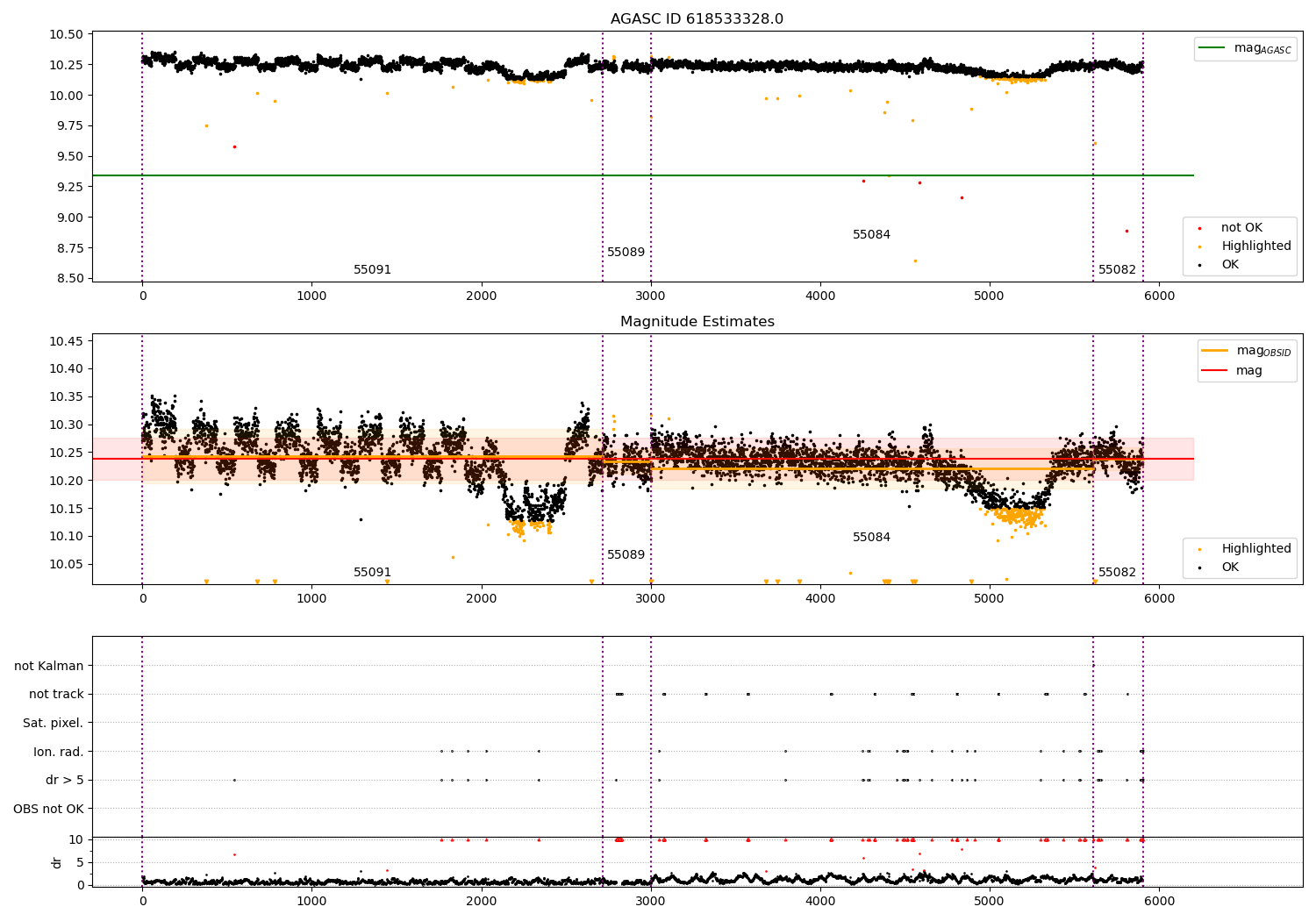Click the 'AGASC ID 618533328.0' plot title
Screen dimensions: 1316x921
(x=697, y=19)
